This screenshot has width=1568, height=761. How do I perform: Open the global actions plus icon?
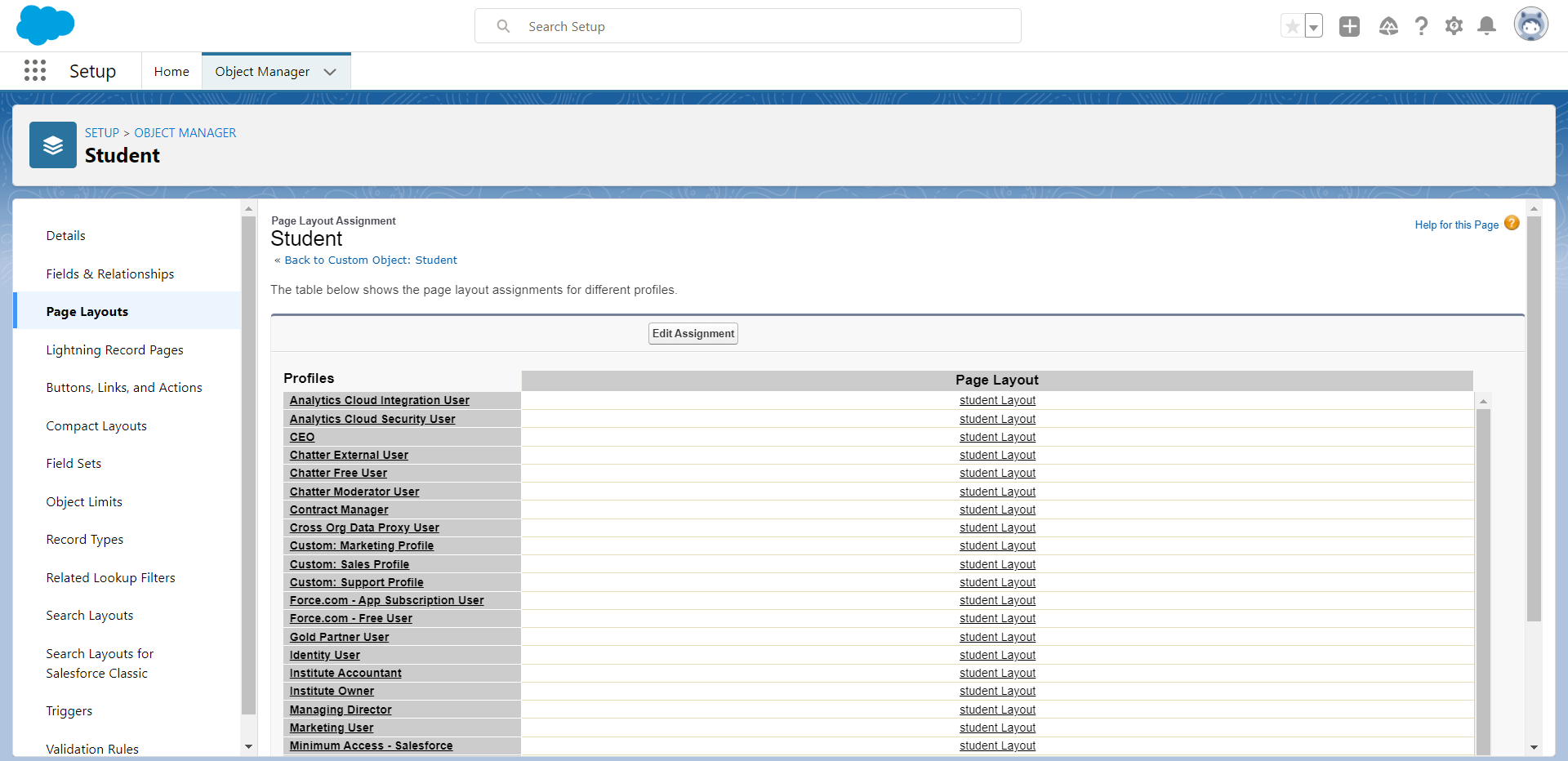(x=1349, y=26)
